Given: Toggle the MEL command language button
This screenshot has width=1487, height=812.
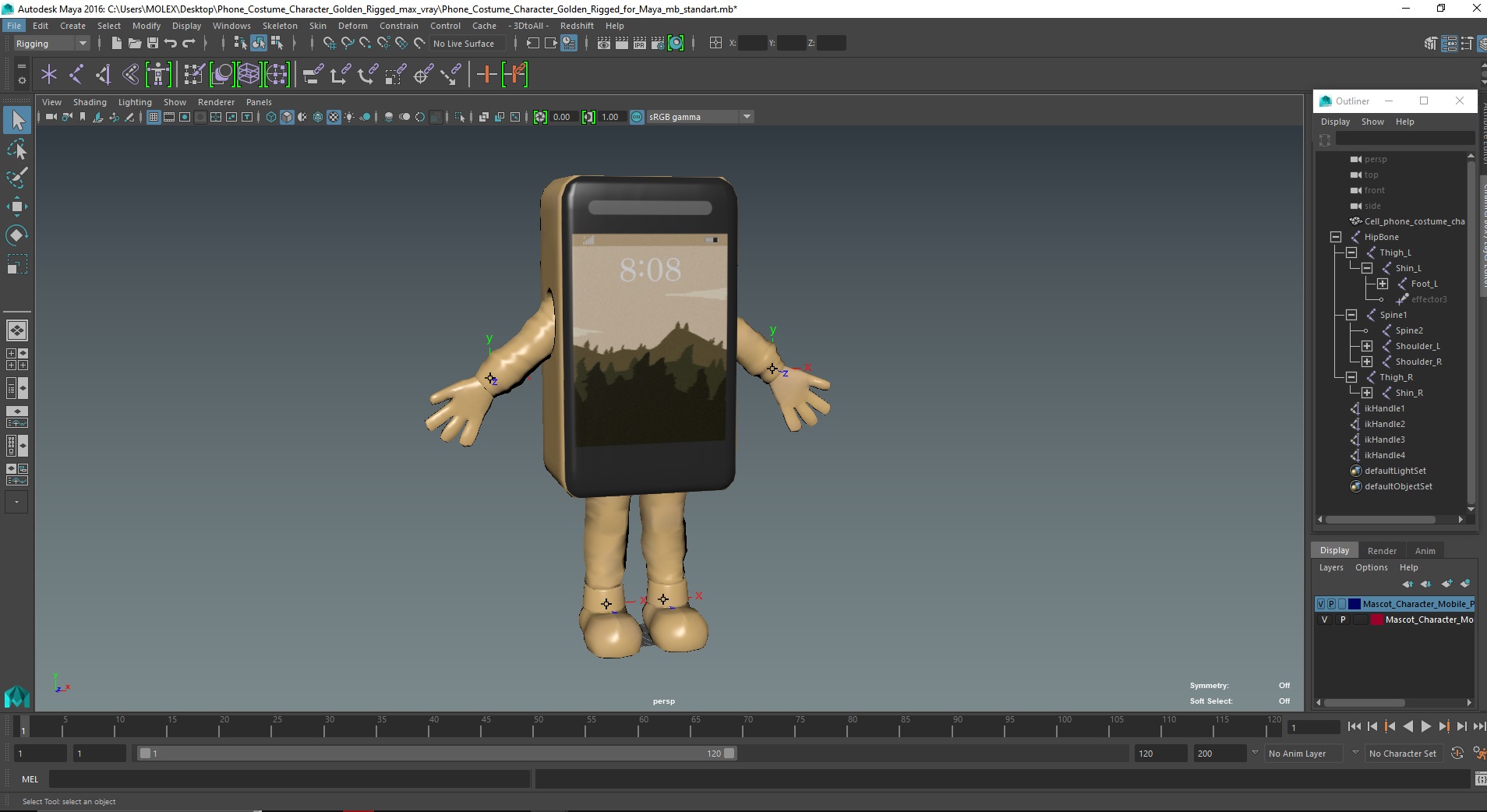Looking at the screenshot, I should click(x=30, y=779).
